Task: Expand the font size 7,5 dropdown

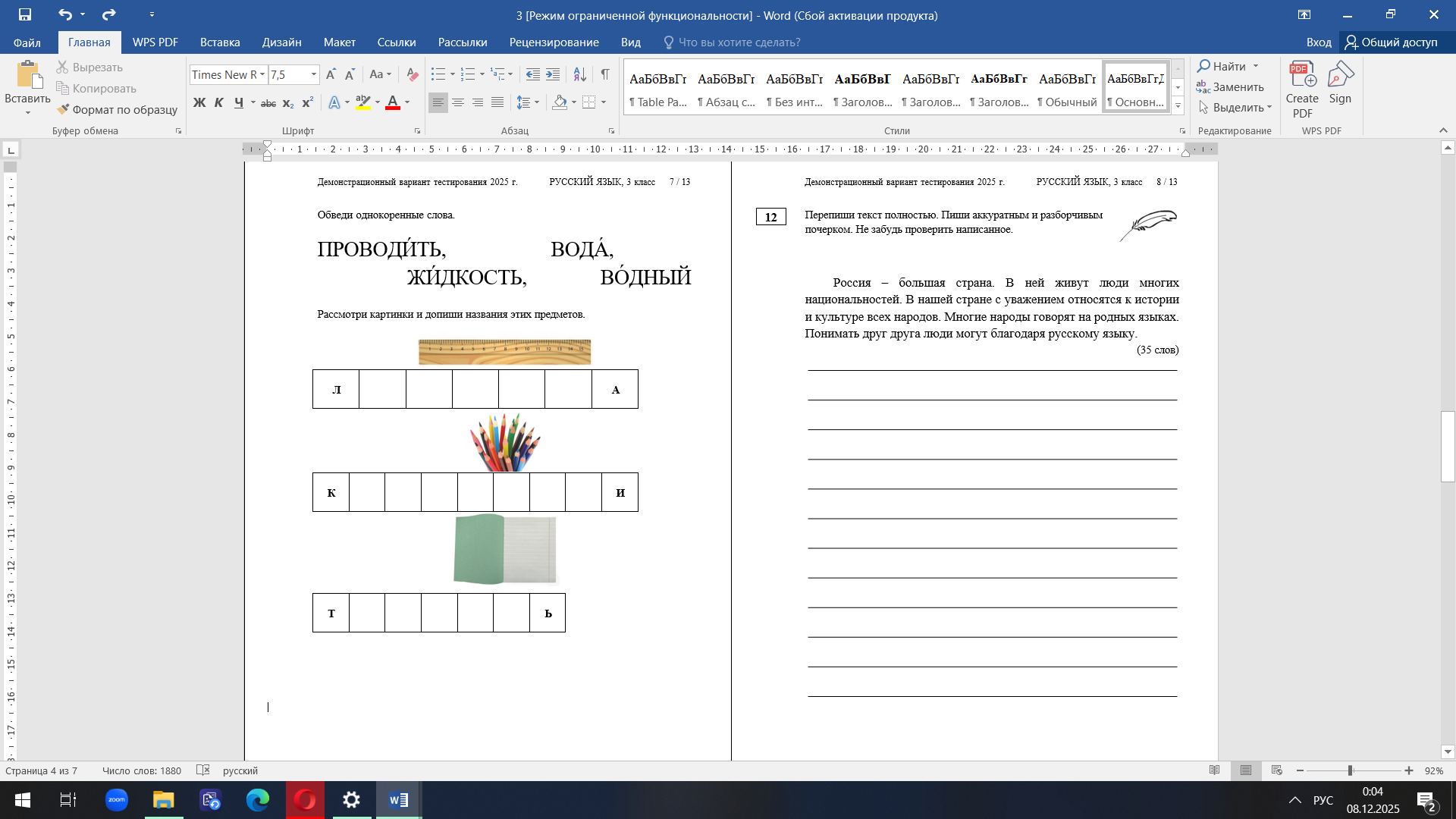Action: [313, 74]
